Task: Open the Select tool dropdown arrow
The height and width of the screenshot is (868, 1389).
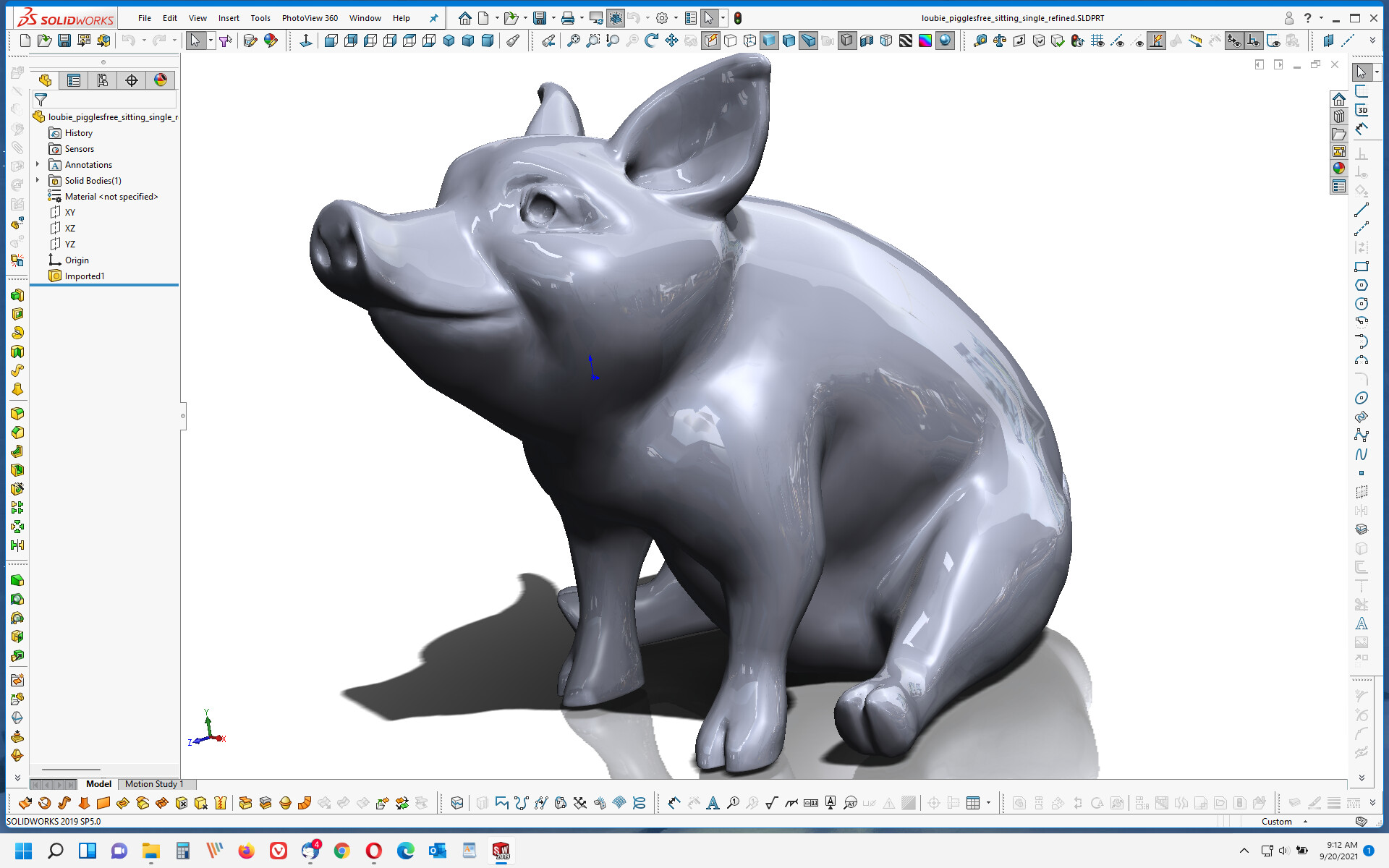Action: point(211,41)
